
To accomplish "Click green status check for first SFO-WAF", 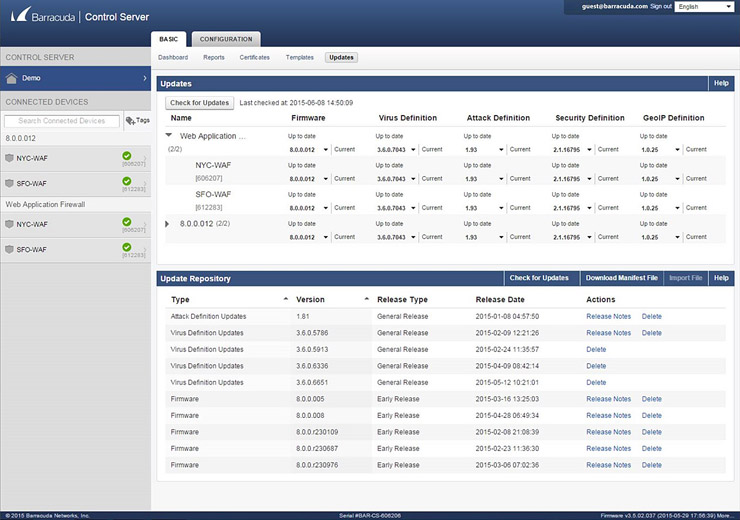I will pyautogui.click(x=126, y=181).
